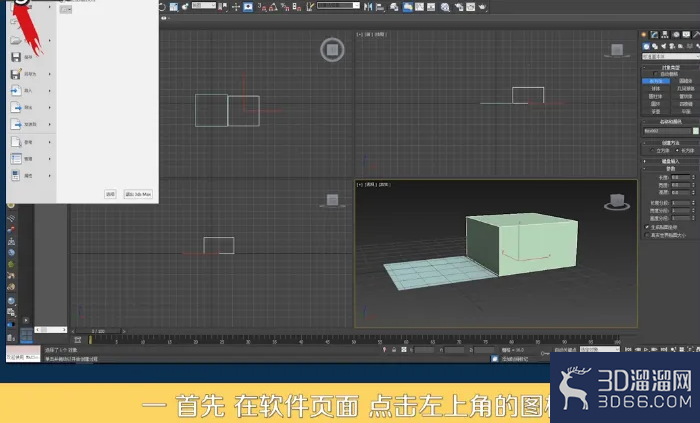Click the Length (长度) spinner arrows
This screenshot has height=423, width=700.
693,177
